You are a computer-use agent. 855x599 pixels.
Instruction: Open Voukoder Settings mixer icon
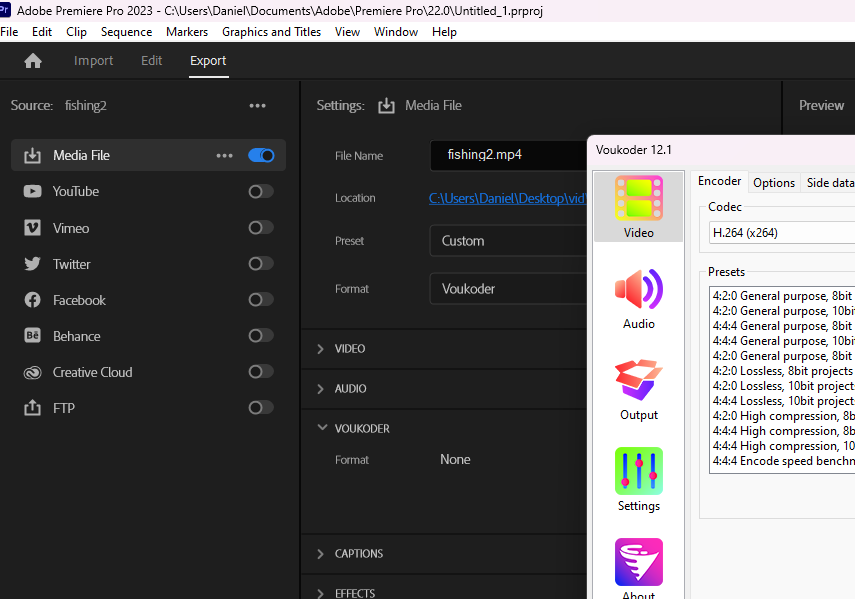click(x=639, y=480)
